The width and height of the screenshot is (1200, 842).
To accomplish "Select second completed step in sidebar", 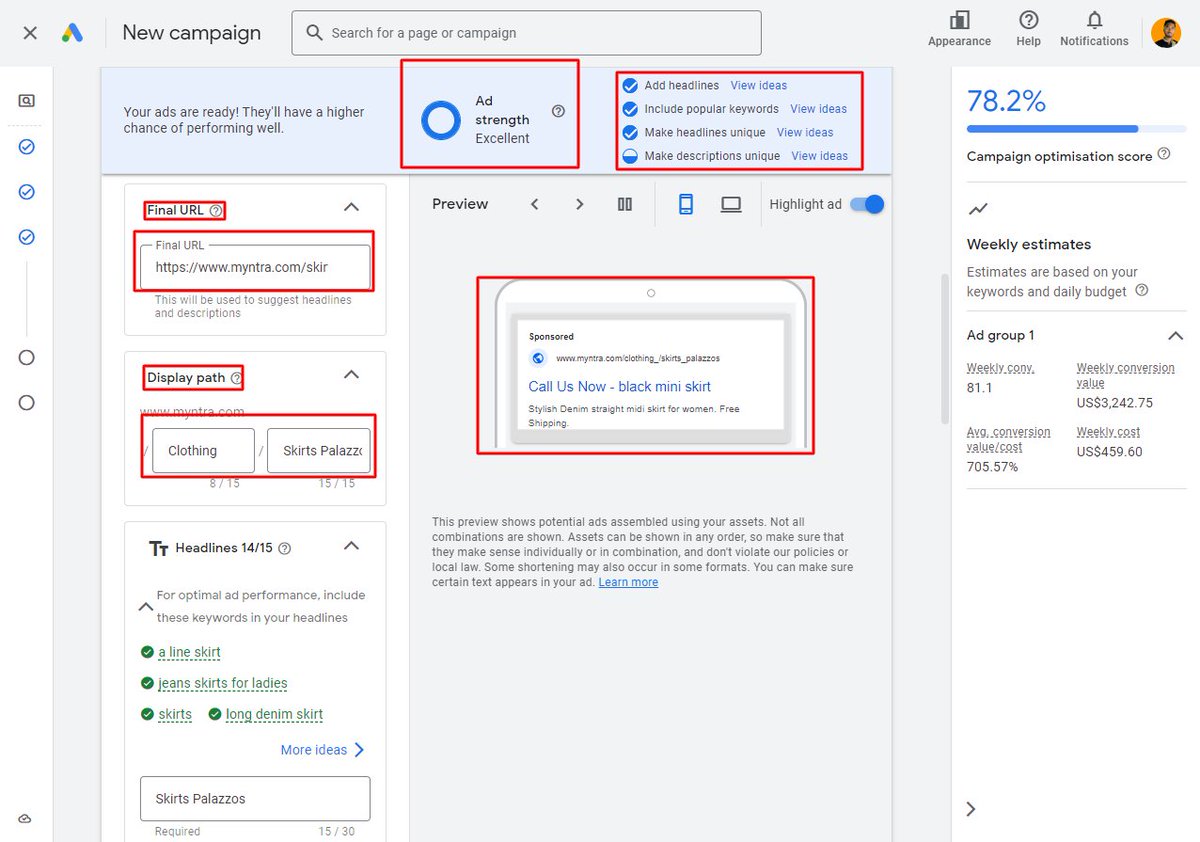I will click(x=27, y=192).
